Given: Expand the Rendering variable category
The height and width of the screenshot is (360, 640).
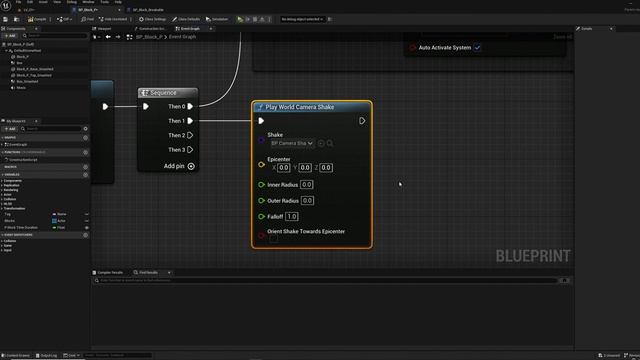Looking at the screenshot, I should 2,190.
